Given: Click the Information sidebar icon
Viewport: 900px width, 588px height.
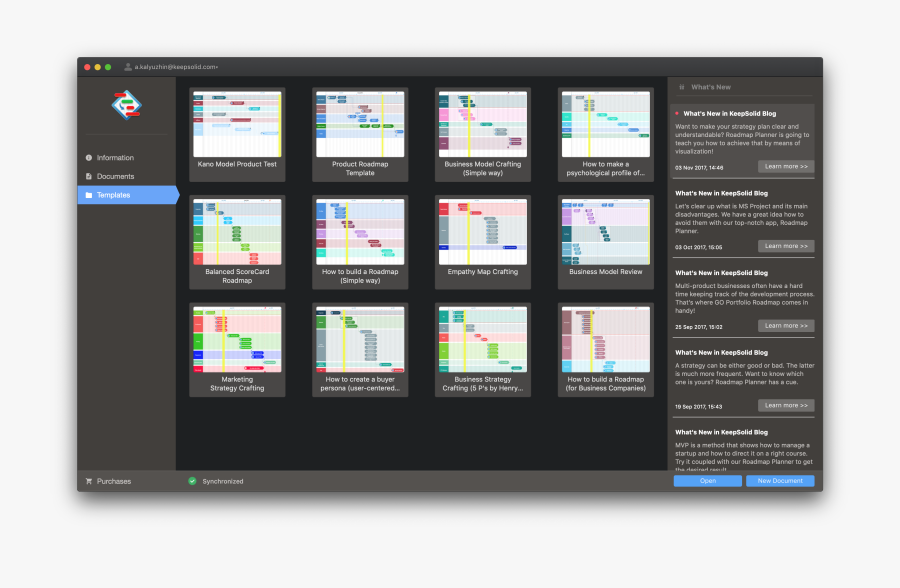Looking at the screenshot, I should tap(88, 158).
